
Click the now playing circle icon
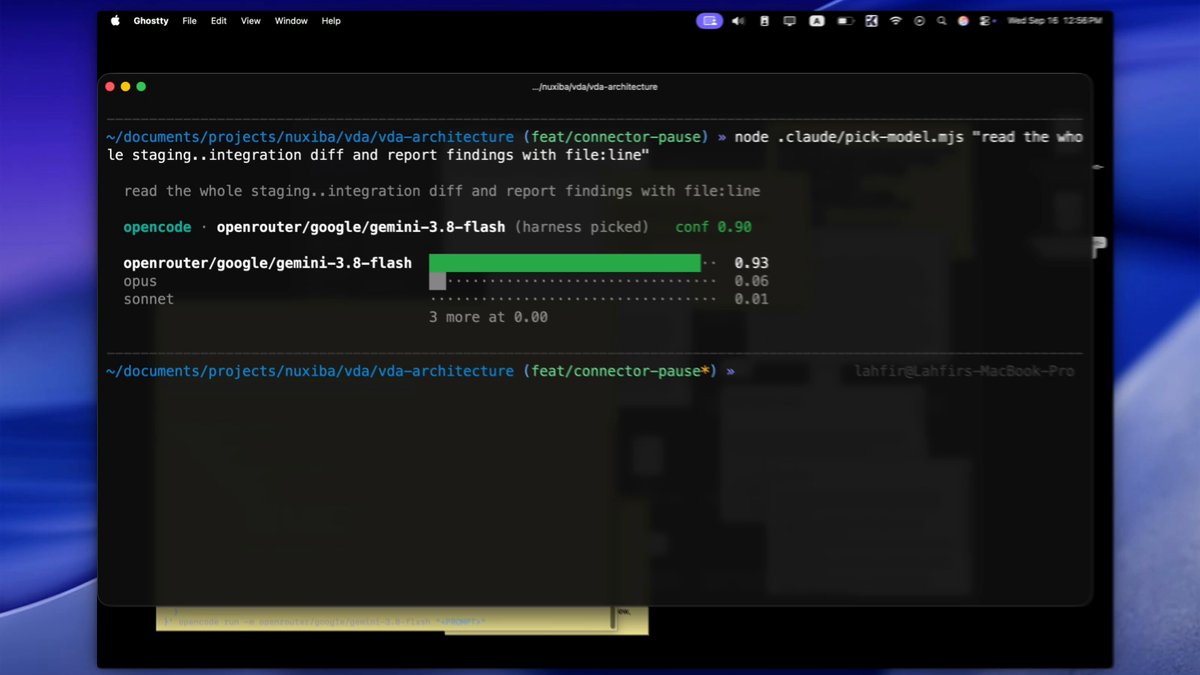click(x=919, y=21)
